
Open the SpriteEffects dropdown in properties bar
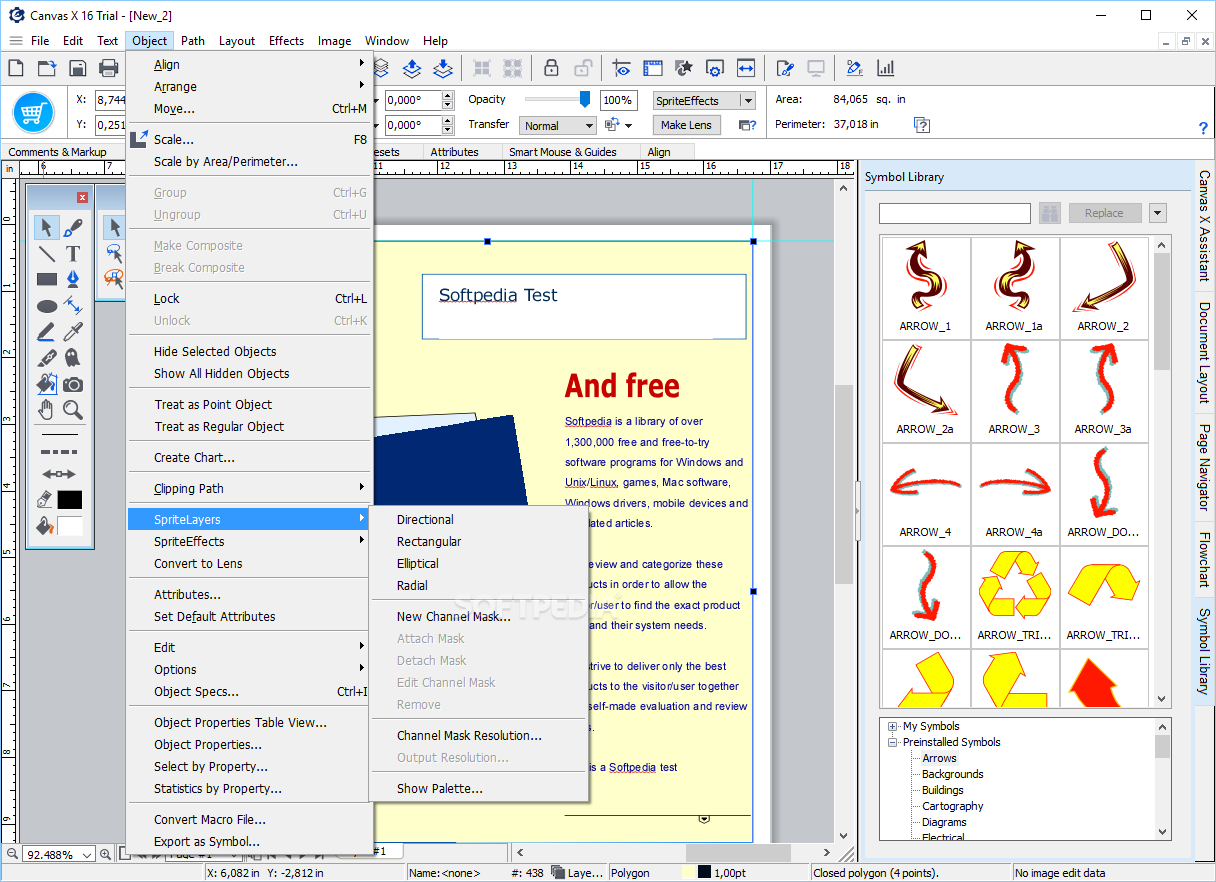click(x=747, y=100)
